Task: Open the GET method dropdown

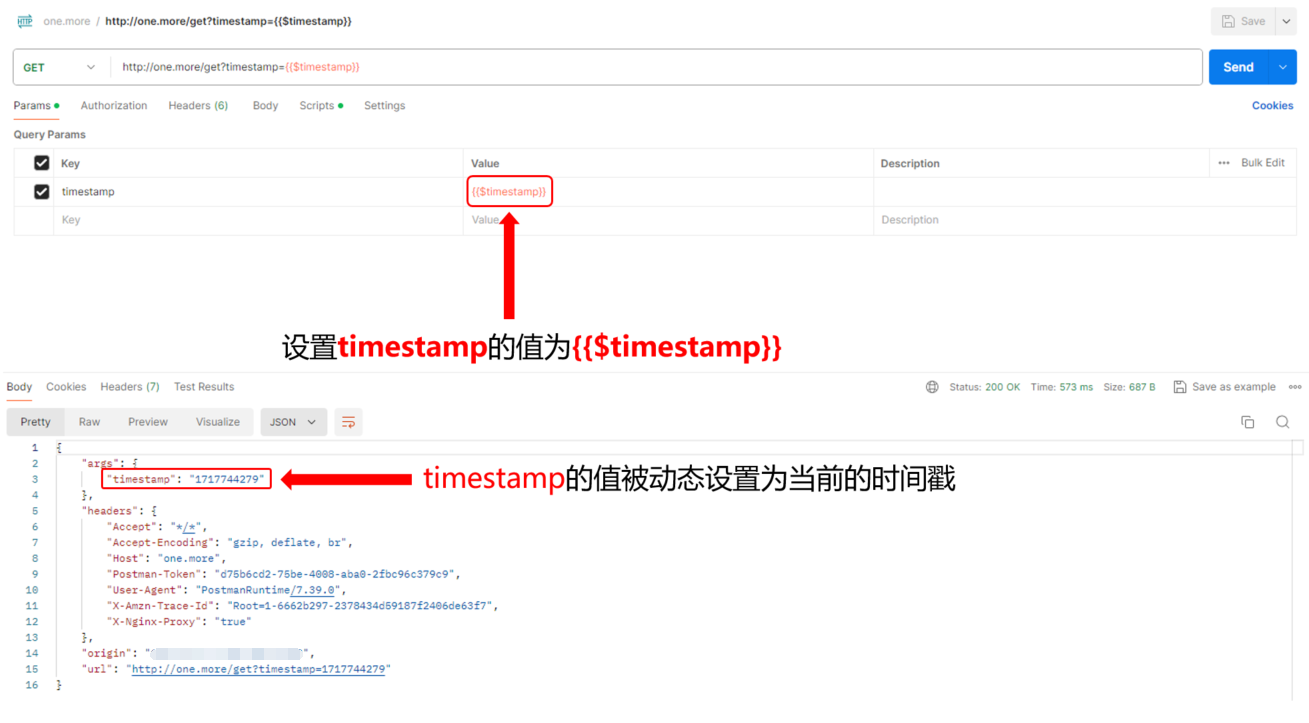Action: [x=58, y=67]
